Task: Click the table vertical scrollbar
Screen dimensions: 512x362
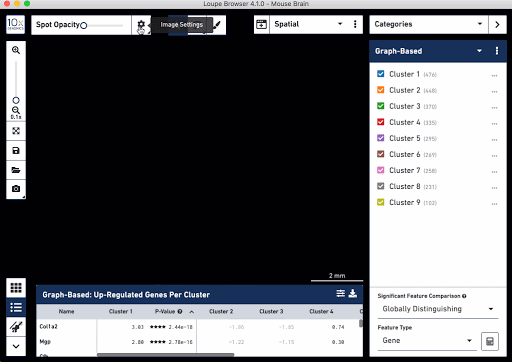Action: click(x=361, y=323)
